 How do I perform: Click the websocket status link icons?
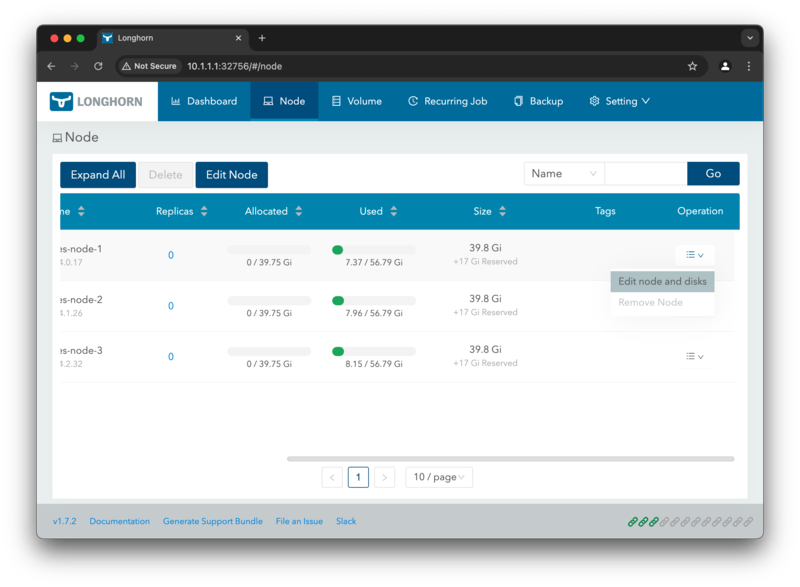tap(690, 522)
